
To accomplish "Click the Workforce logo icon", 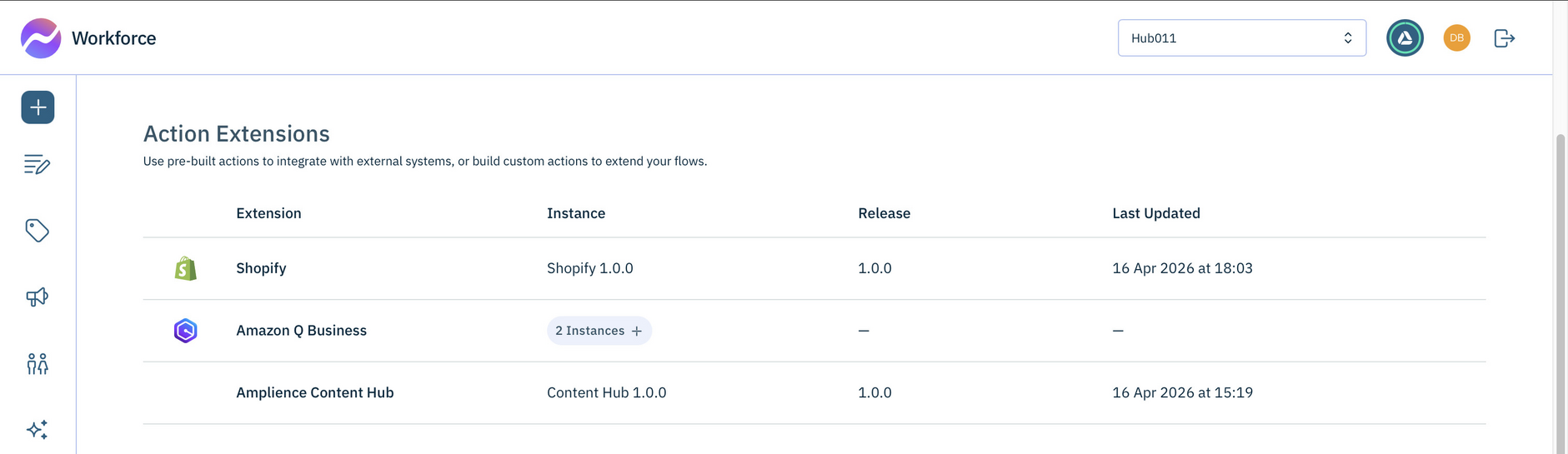I will pos(41,38).
